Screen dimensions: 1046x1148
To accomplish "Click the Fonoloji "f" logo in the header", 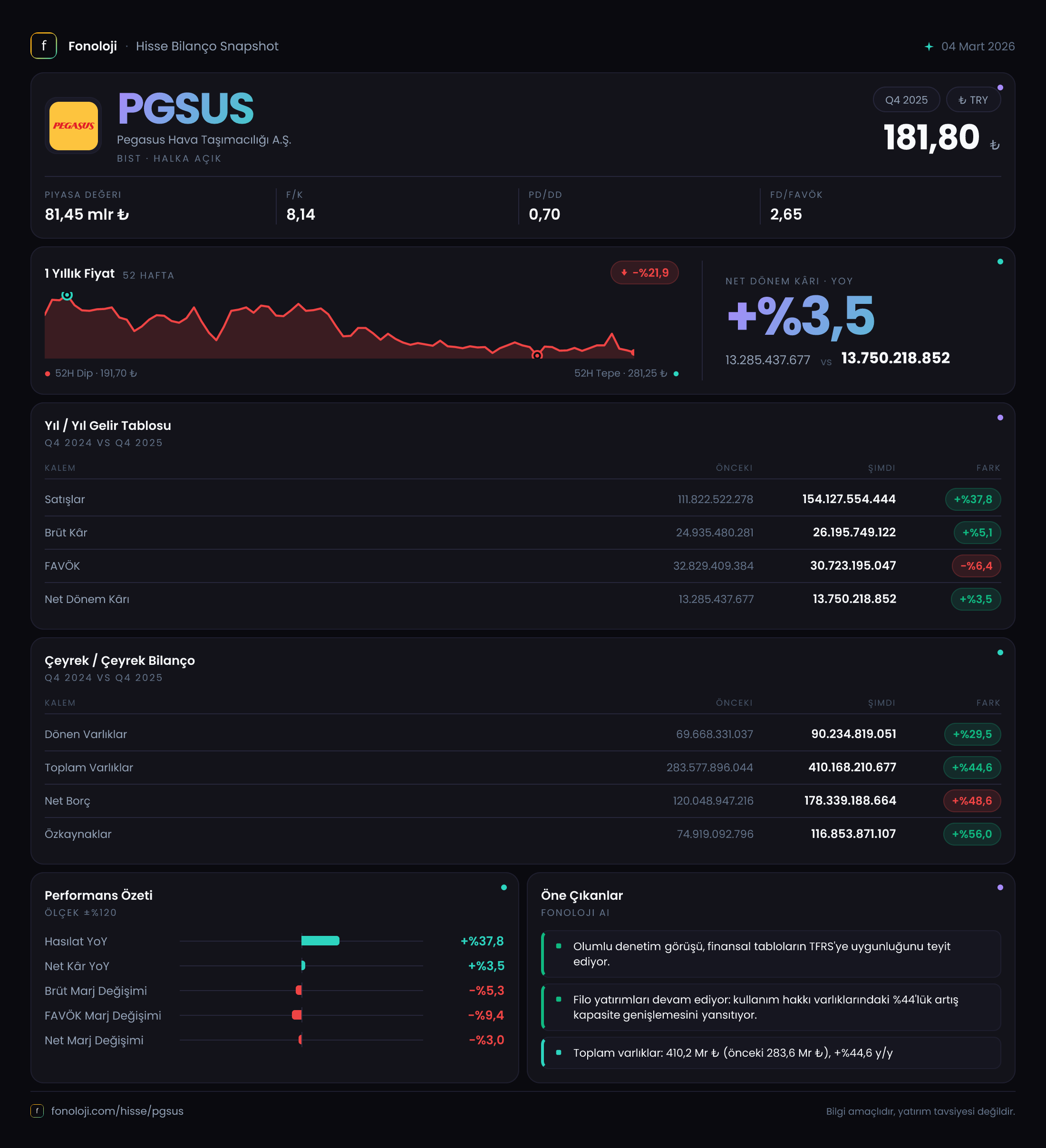I will click(44, 46).
